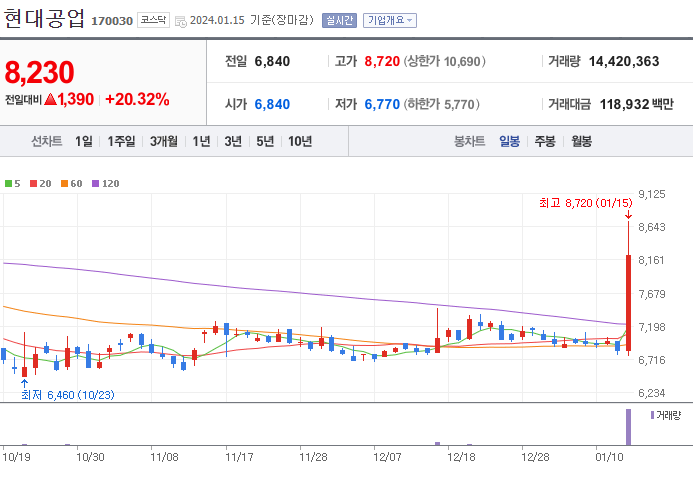693x479 pixels.
Task: Click the stock code 170030
Action: (112, 21)
